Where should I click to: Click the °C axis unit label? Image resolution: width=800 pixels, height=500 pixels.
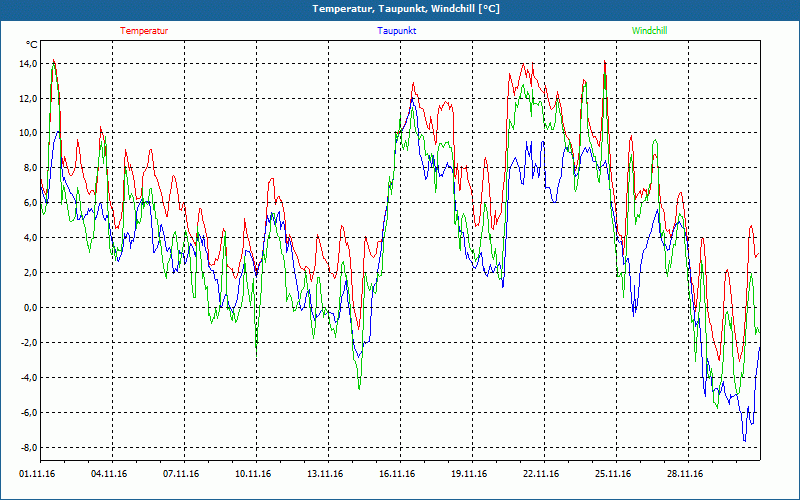(32, 45)
